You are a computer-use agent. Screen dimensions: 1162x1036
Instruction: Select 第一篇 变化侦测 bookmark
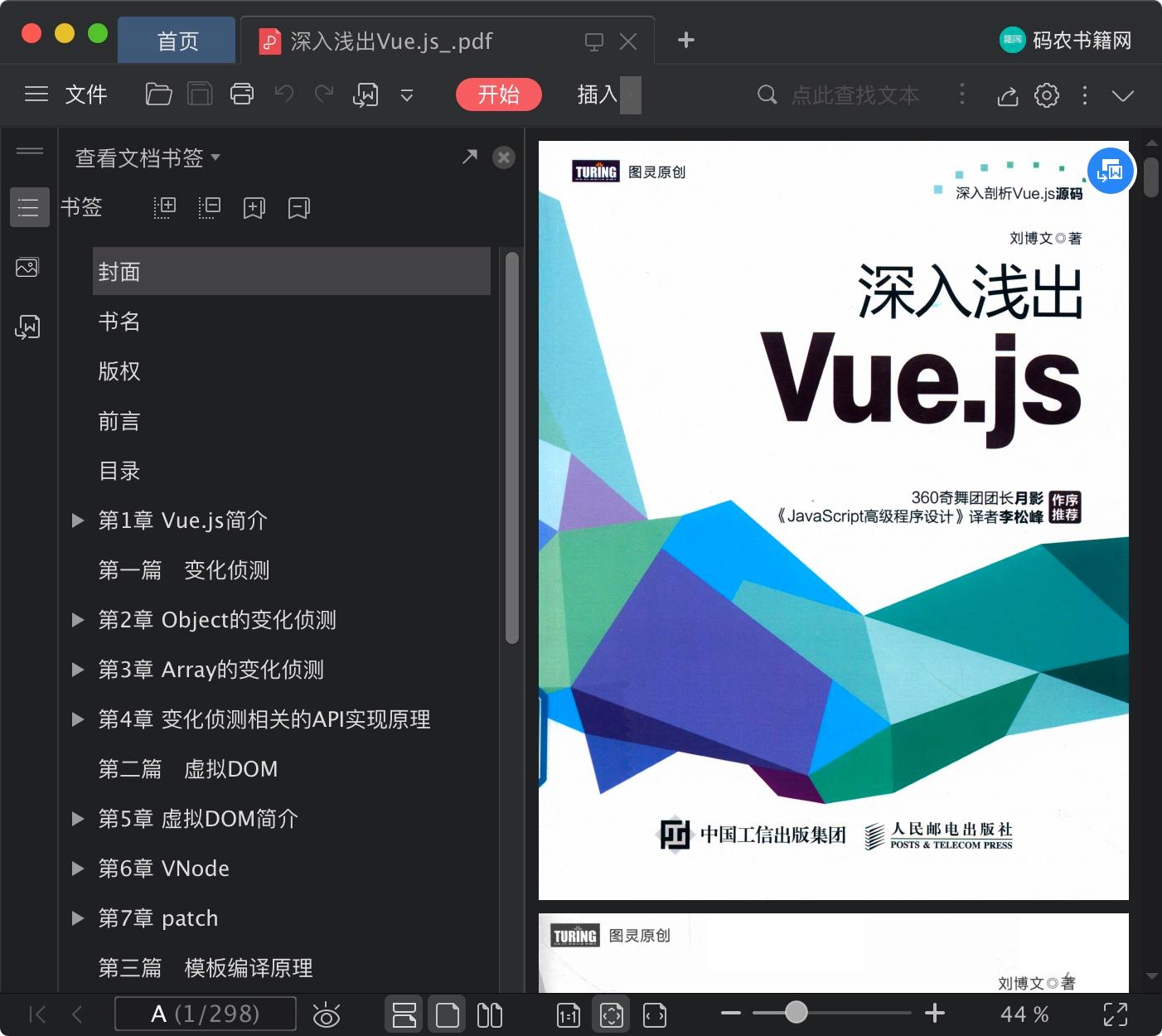pos(184,570)
